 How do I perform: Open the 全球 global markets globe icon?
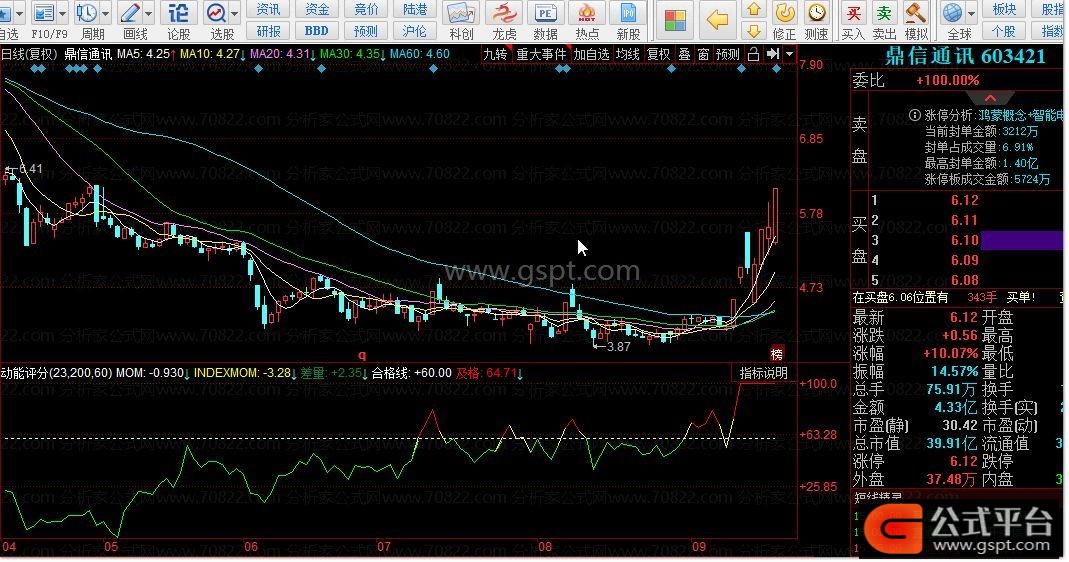[x=952, y=13]
